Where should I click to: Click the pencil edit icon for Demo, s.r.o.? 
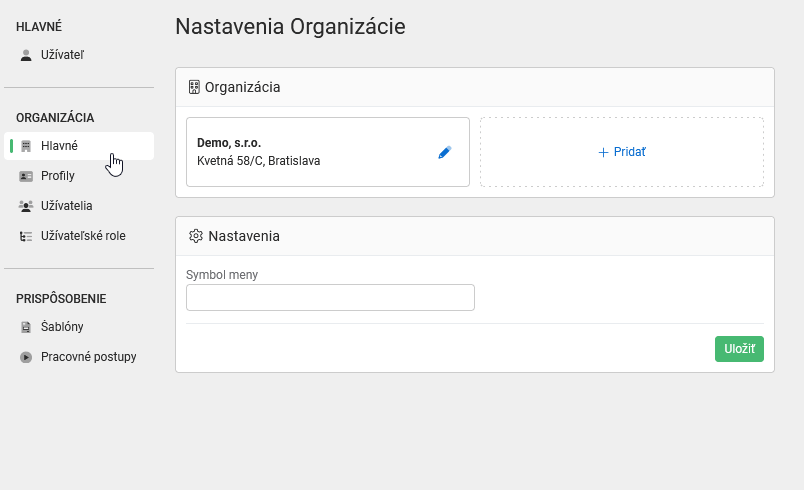(445, 152)
